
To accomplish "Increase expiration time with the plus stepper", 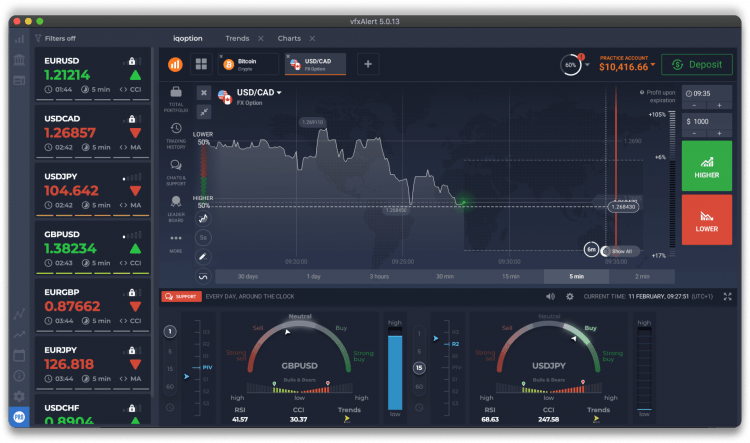I will pyautogui.click(x=719, y=105).
